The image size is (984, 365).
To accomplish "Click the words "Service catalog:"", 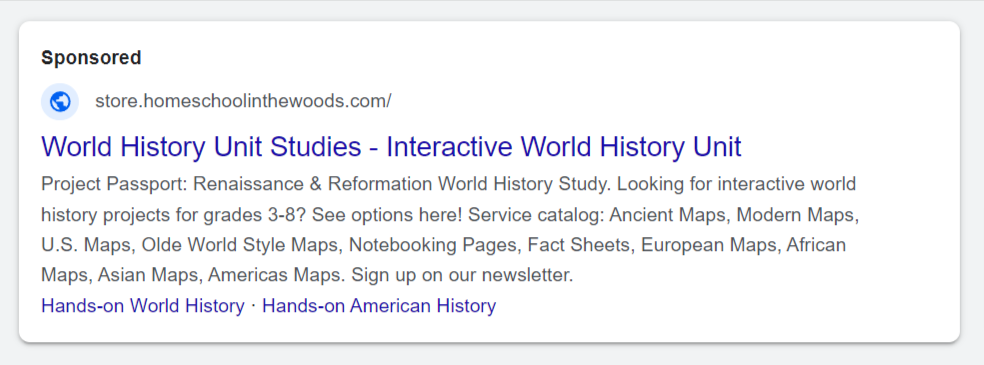I will coord(537,215).
